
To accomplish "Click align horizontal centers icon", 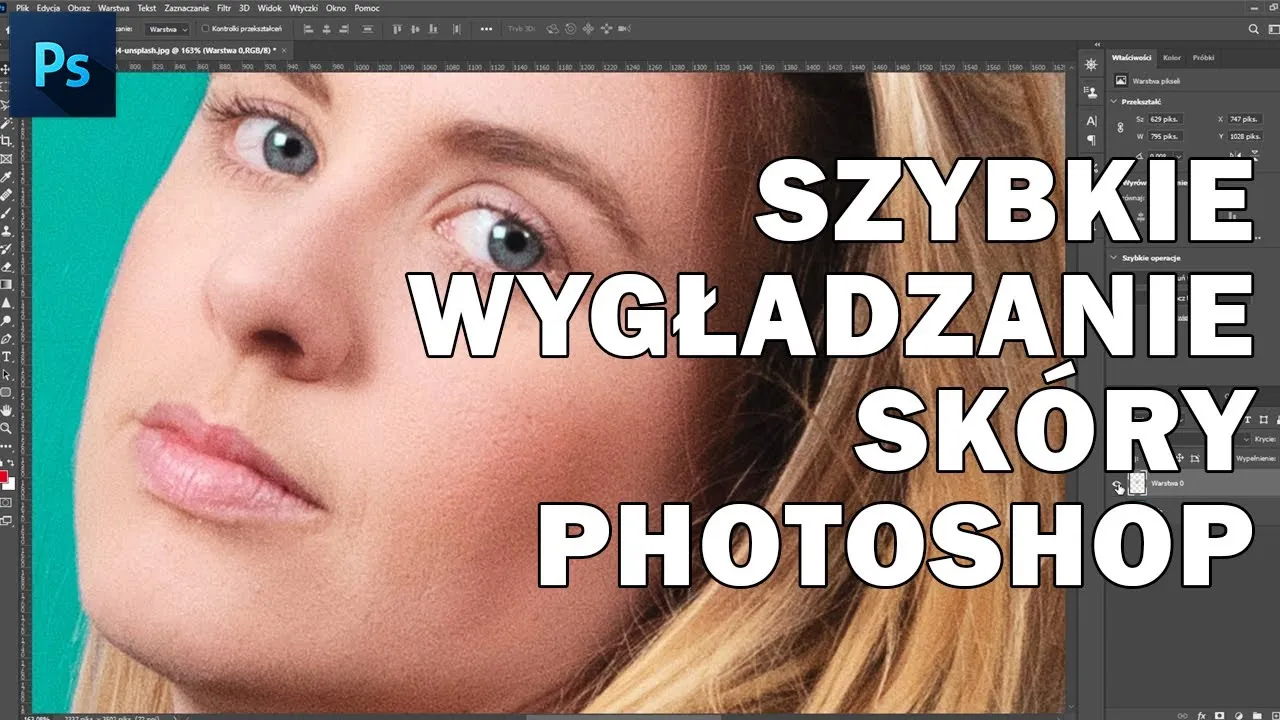I will 328,29.
